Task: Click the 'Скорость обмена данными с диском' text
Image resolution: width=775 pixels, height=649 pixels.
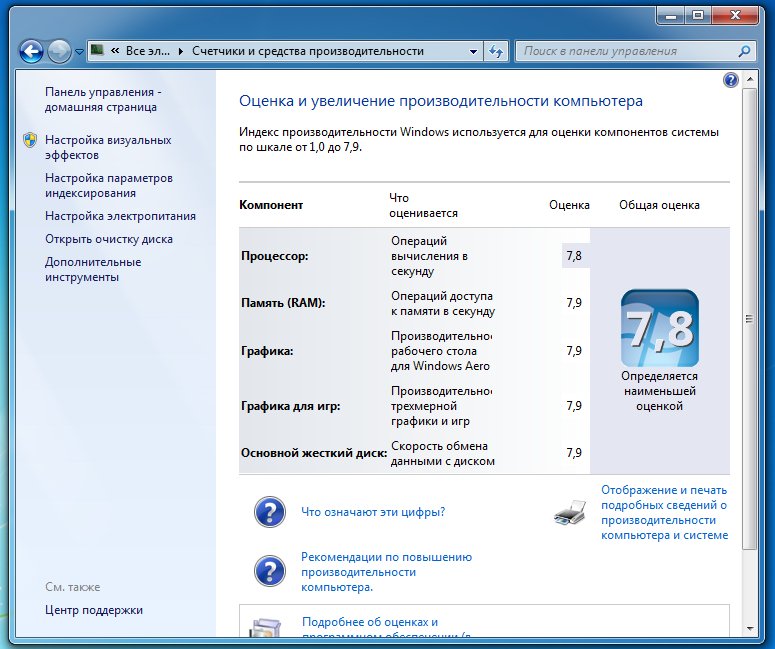Action: click(442, 453)
